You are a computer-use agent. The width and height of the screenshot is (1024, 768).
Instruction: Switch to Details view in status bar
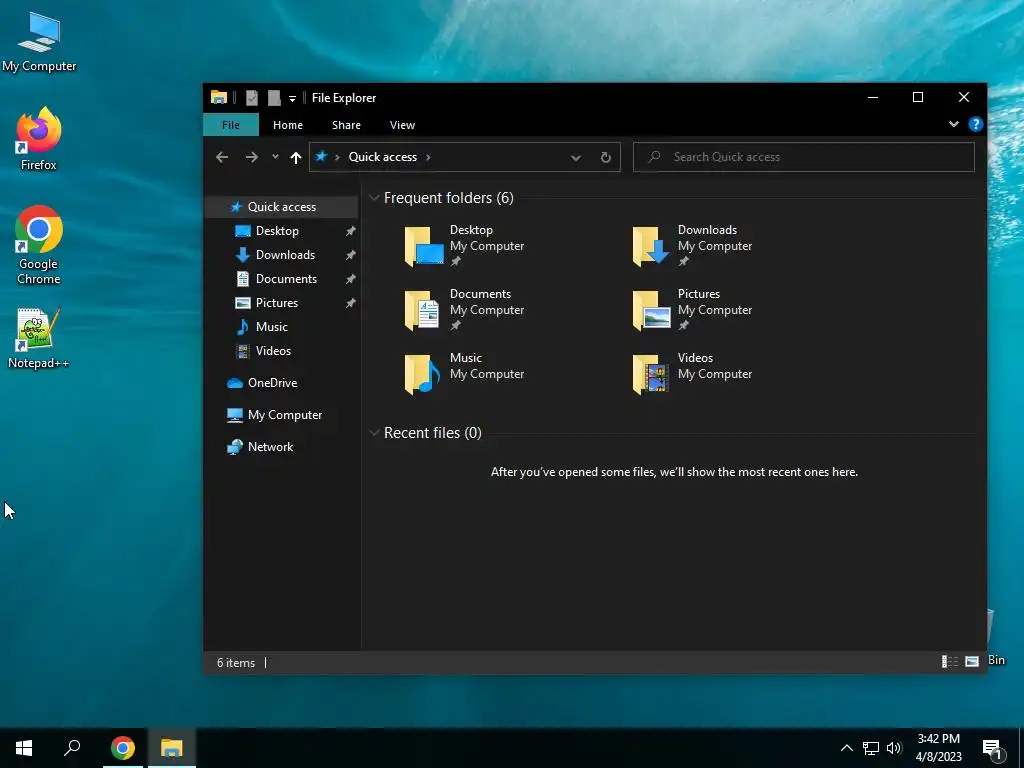click(950, 662)
